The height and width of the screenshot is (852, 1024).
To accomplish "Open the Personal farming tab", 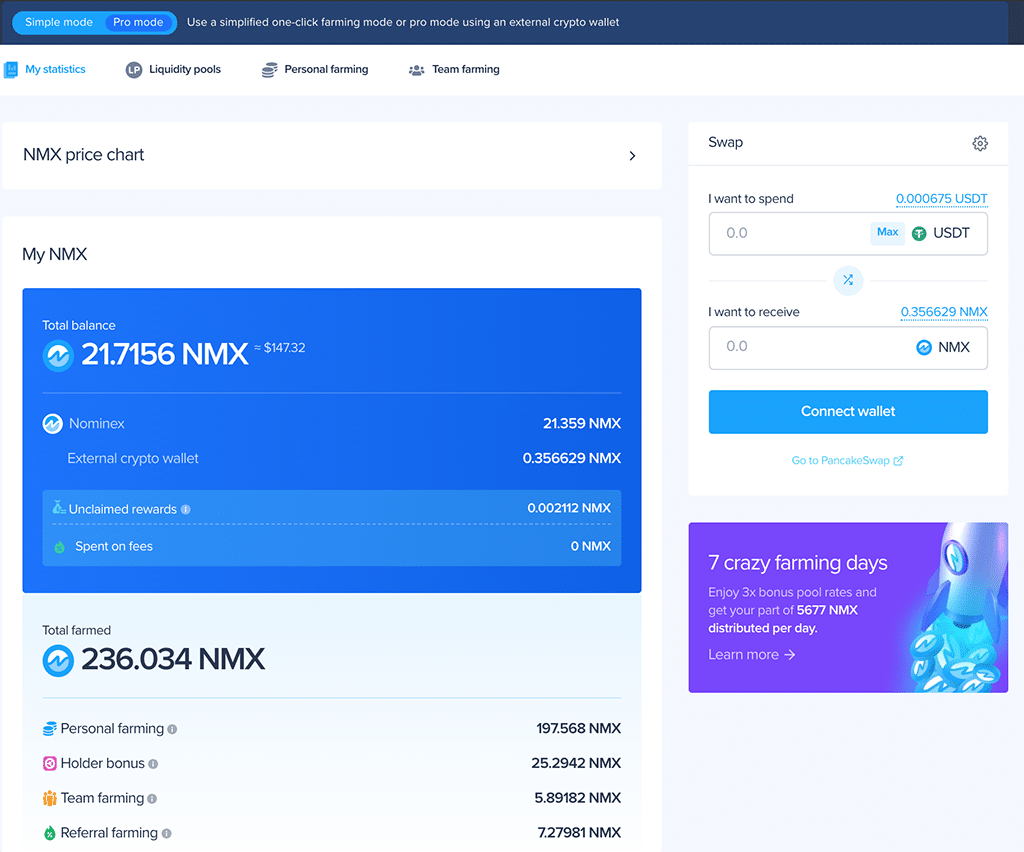I will pos(315,69).
